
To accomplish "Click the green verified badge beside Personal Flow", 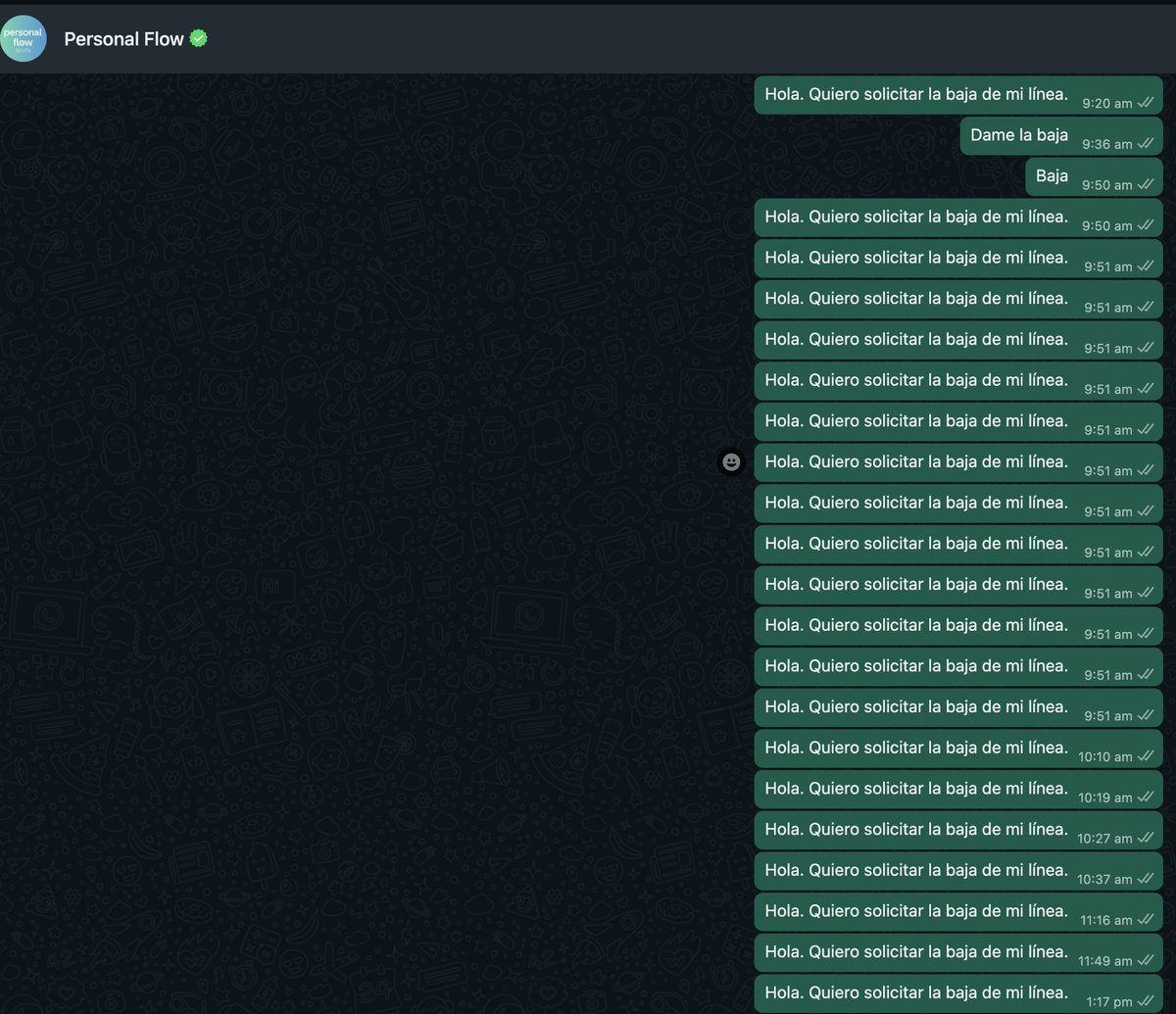I will pos(198,38).
